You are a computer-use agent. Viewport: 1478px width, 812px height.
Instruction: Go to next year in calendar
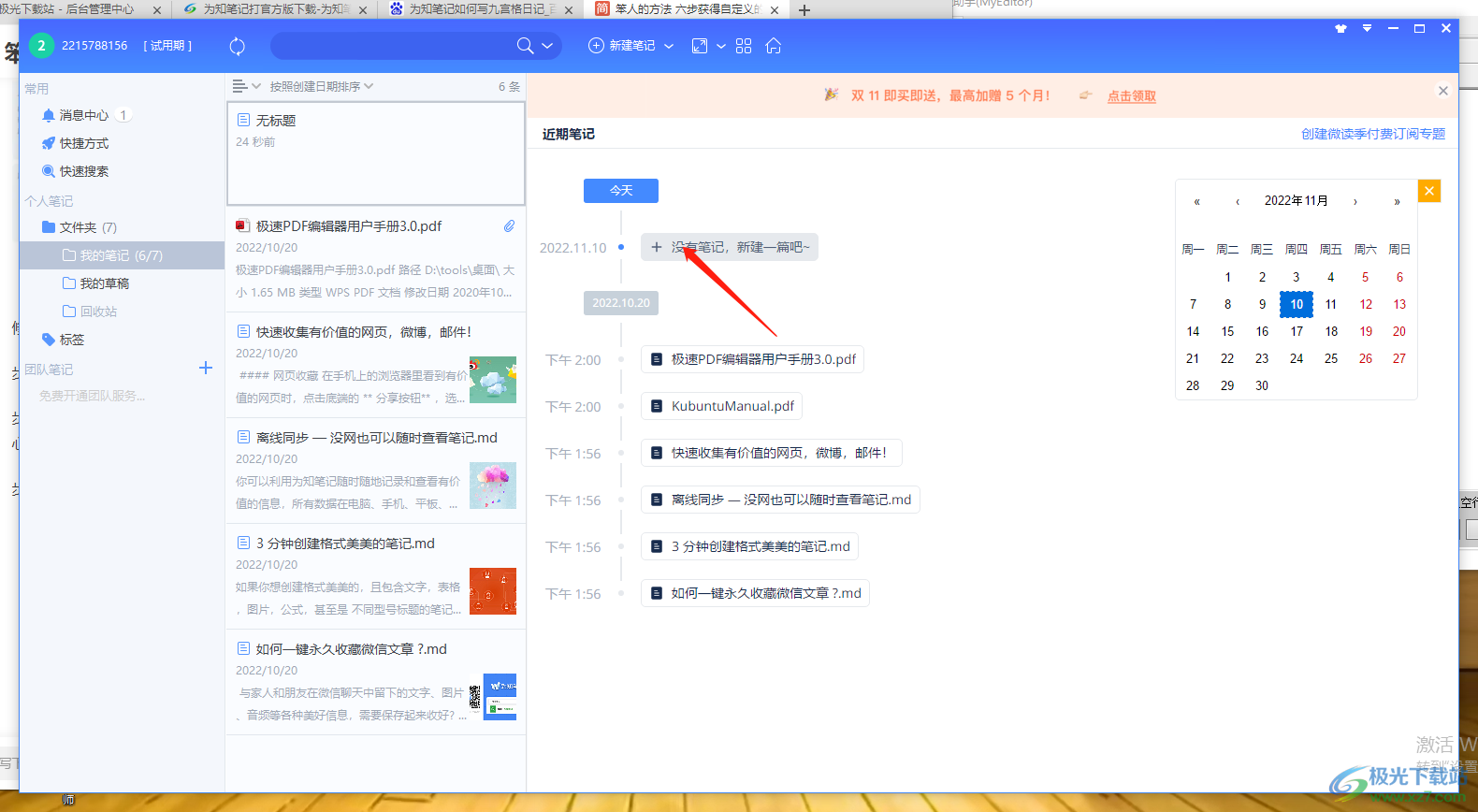tap(1397, 201)
